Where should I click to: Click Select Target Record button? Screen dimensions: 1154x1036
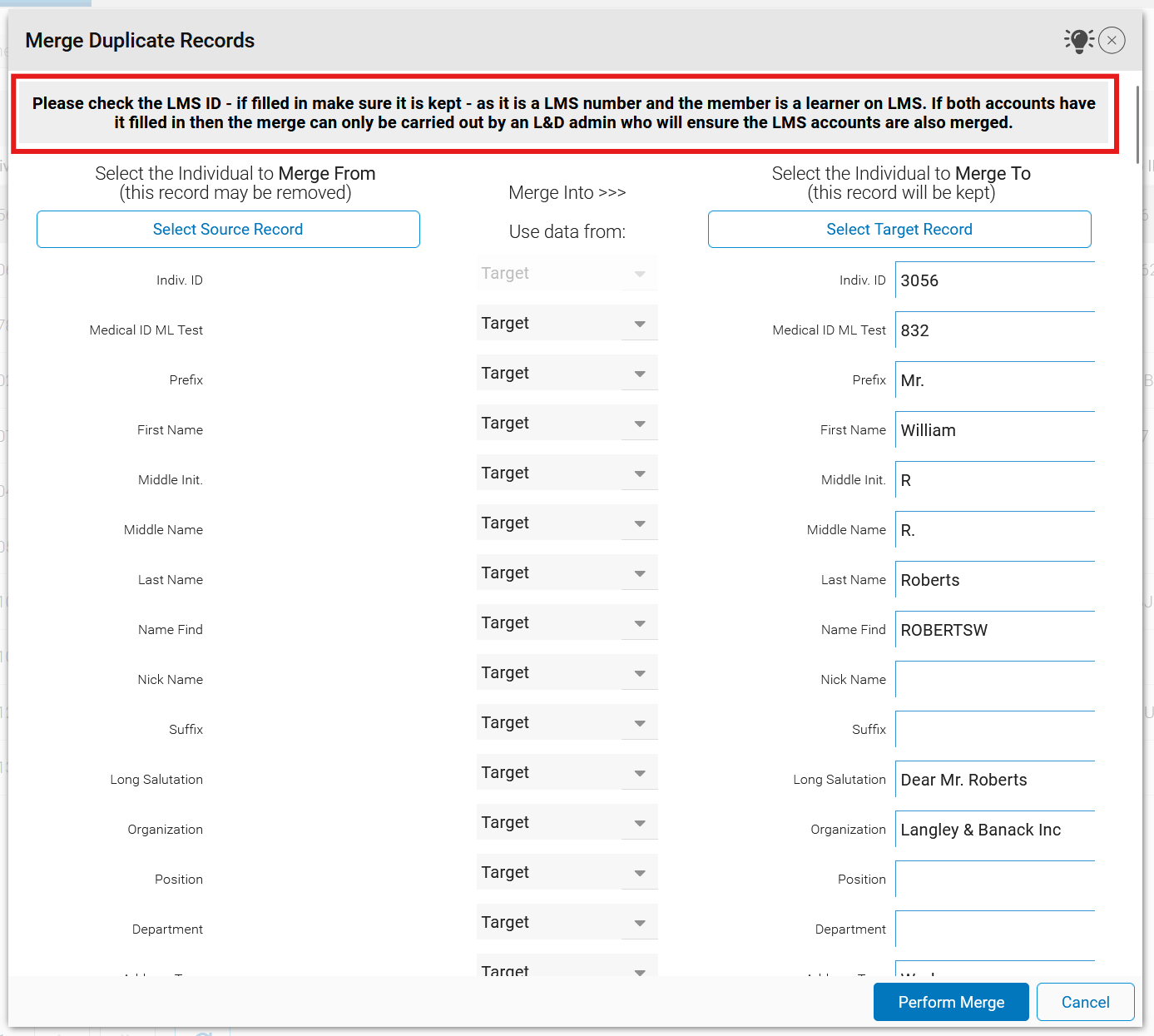(899, 230)
